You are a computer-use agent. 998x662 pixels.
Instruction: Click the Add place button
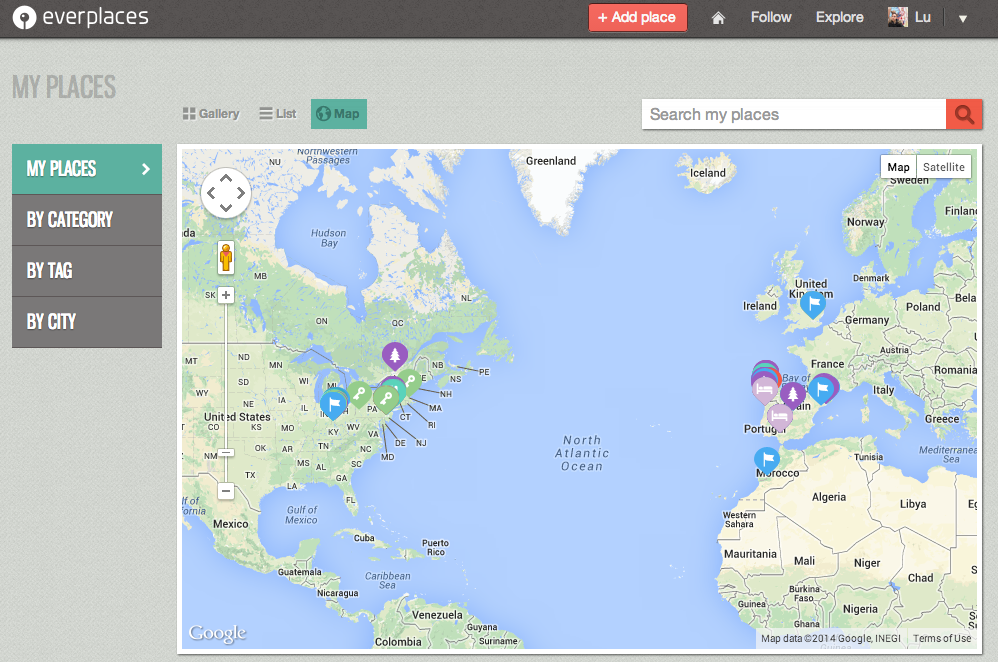(x=638, y=17)
